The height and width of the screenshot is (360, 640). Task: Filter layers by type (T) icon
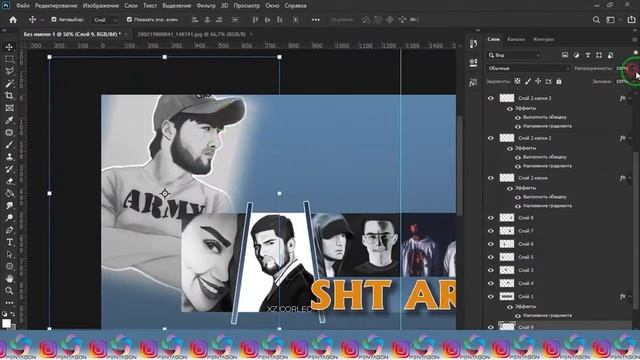[588, 55]
